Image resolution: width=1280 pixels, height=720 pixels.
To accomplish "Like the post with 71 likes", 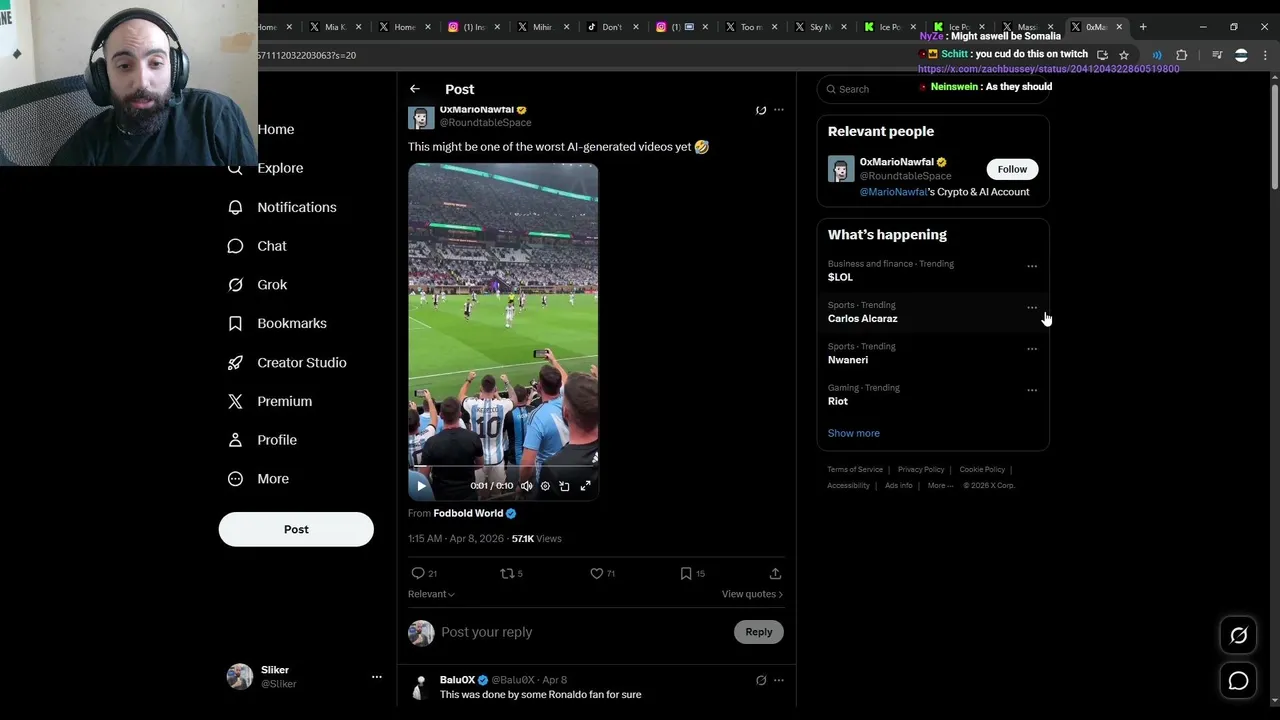I will [x=602, y=573].
